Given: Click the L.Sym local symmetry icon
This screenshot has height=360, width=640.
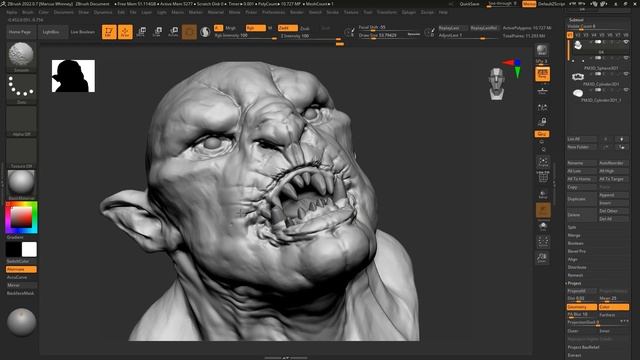Looking at the screenshot, I should pyautogui.click(x=542, y=107).
